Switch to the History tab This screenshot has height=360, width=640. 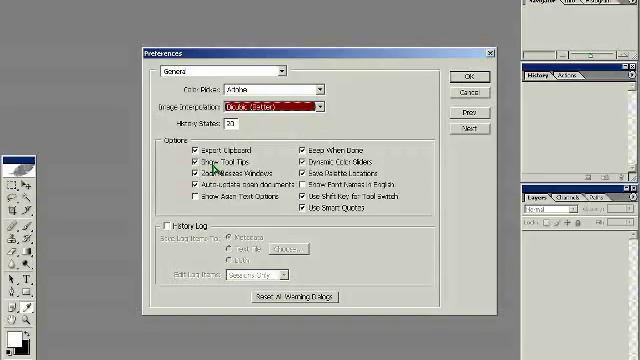[x=538, y=76]
